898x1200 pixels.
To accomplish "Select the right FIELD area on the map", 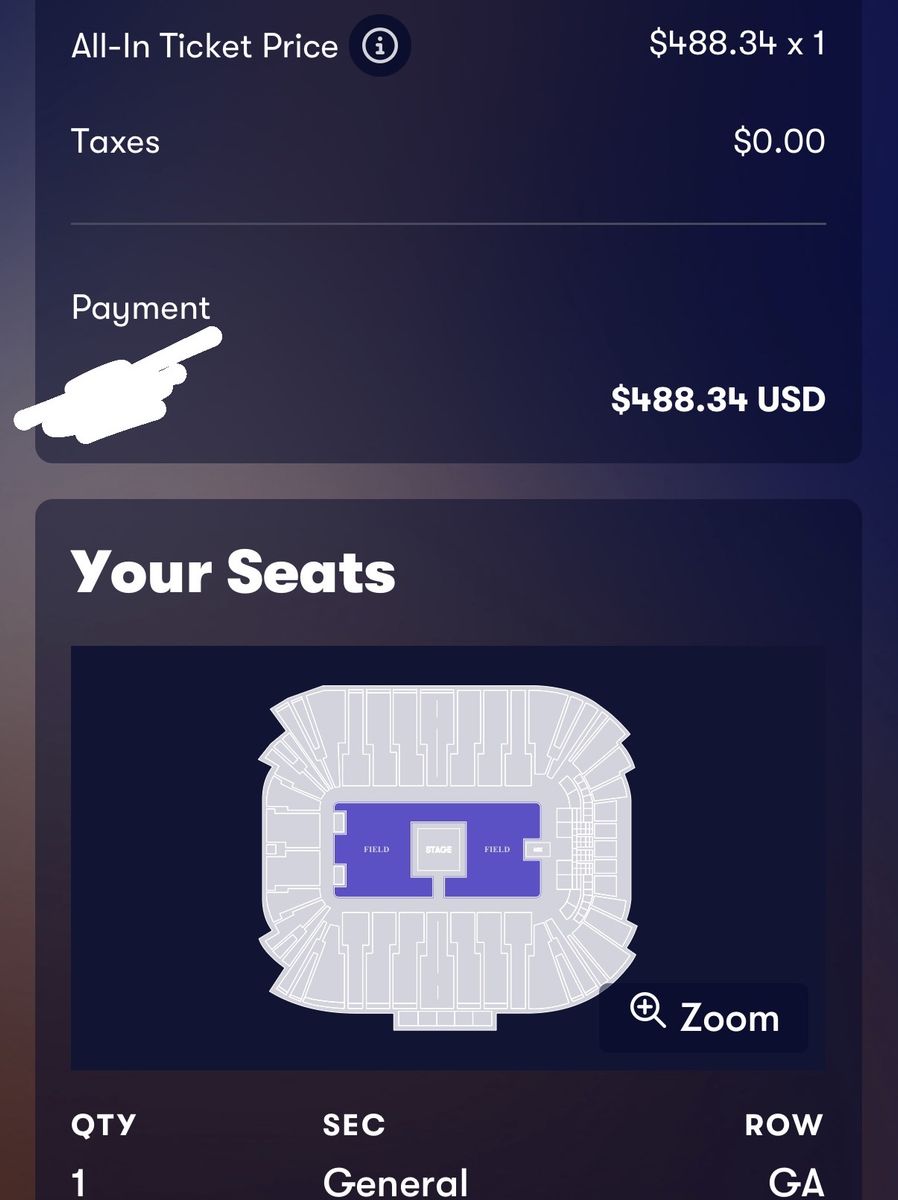I will click(x=497, y=849).
